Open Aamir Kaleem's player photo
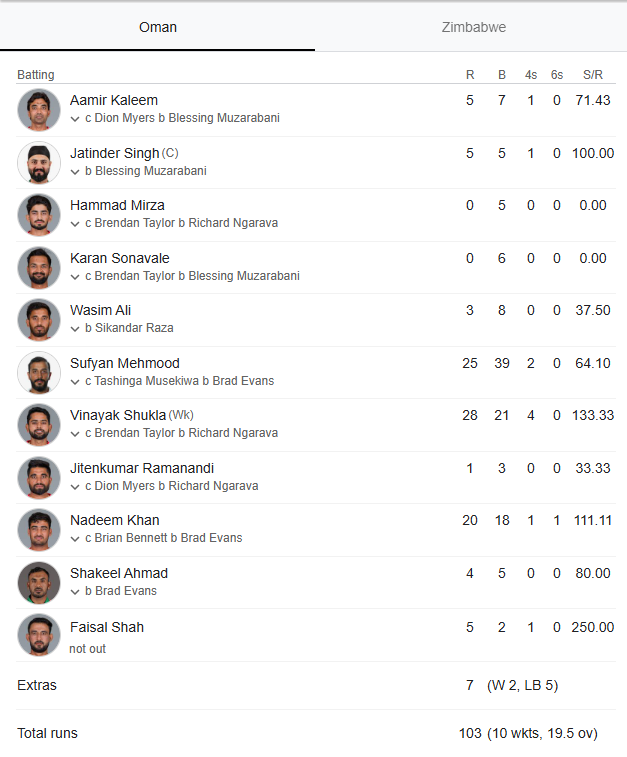 (x=39, y=109)
